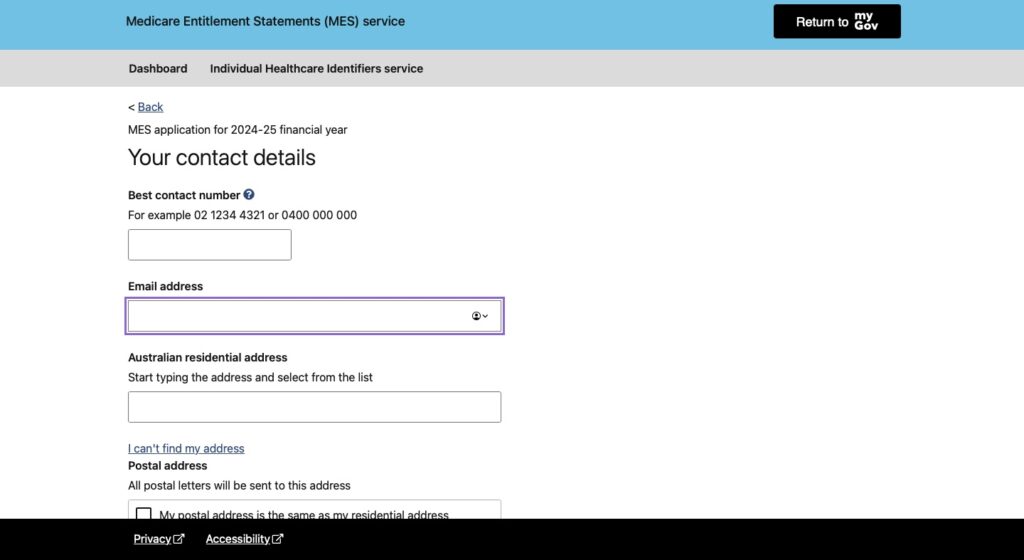Click the Email address label
The height and width of the screenshot is (560, 1024).
click(x=165, y=287)
